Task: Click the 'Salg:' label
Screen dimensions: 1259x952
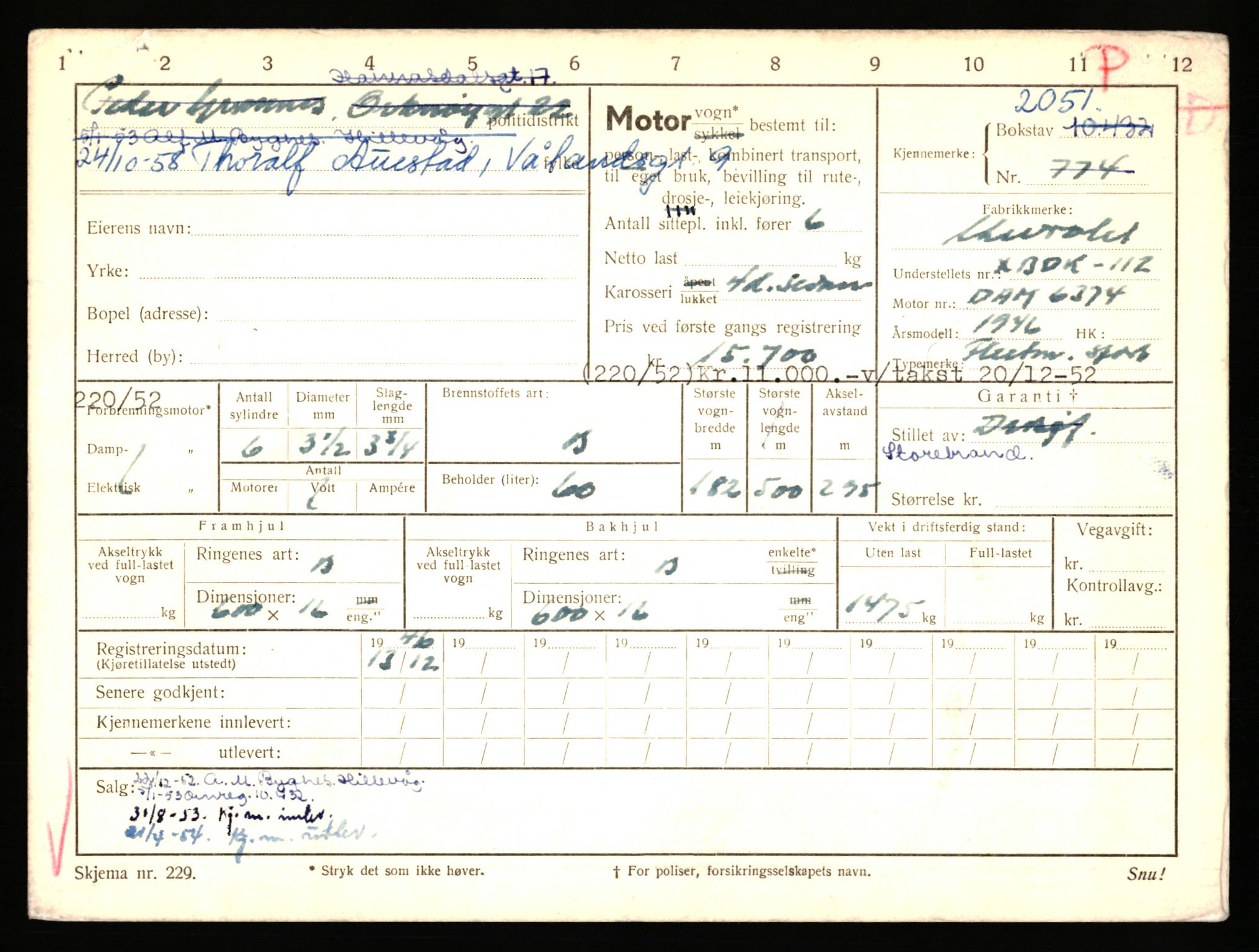Action: [x=115, y=788]
